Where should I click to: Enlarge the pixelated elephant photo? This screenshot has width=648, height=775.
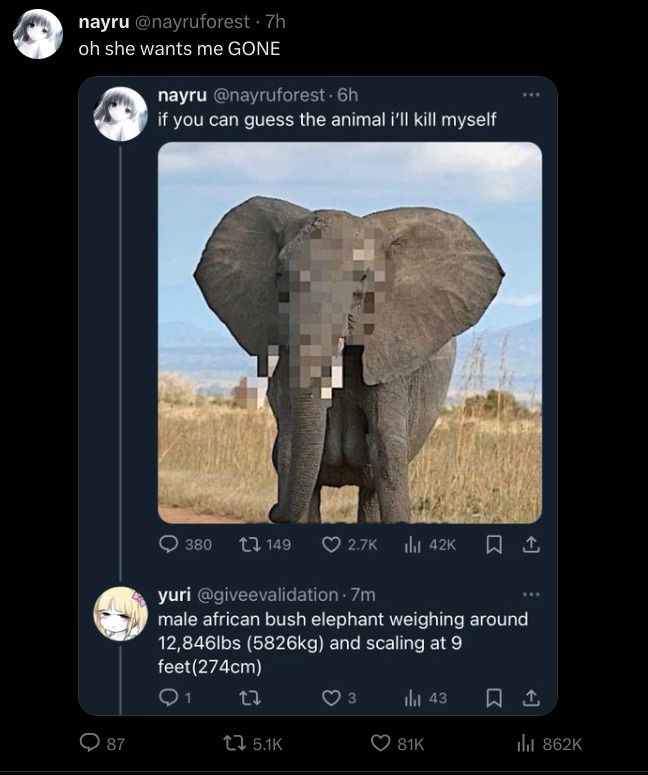(x=349, y=333)
